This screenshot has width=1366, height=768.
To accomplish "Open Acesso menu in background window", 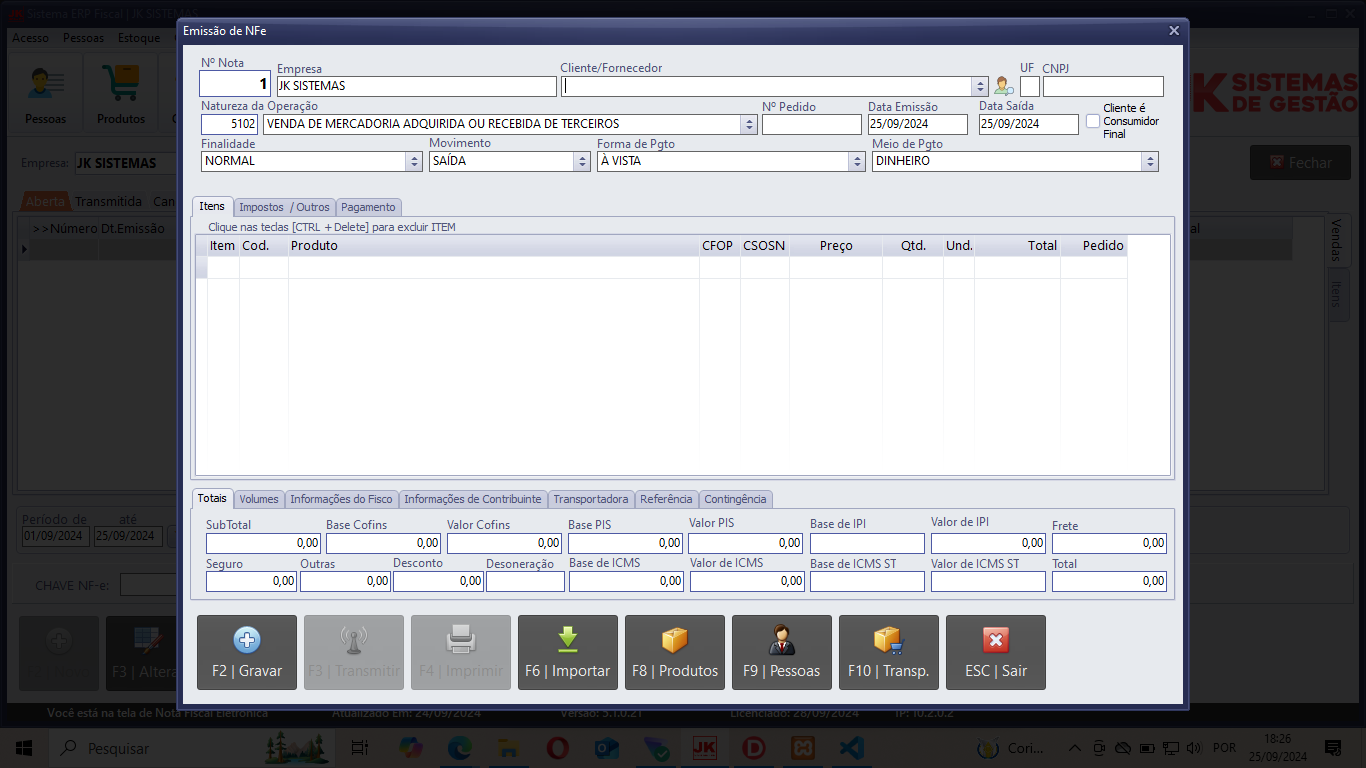I will pos(30,38).
